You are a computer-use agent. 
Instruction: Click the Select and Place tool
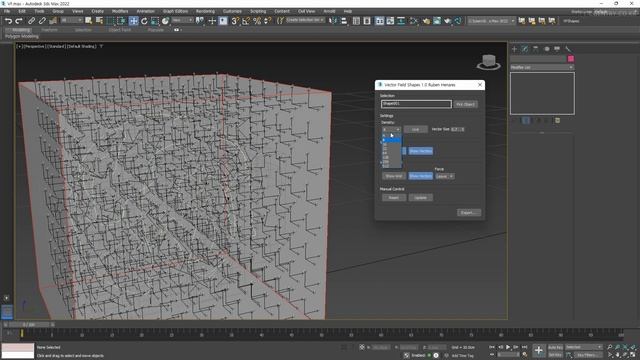tap(165, 21)
